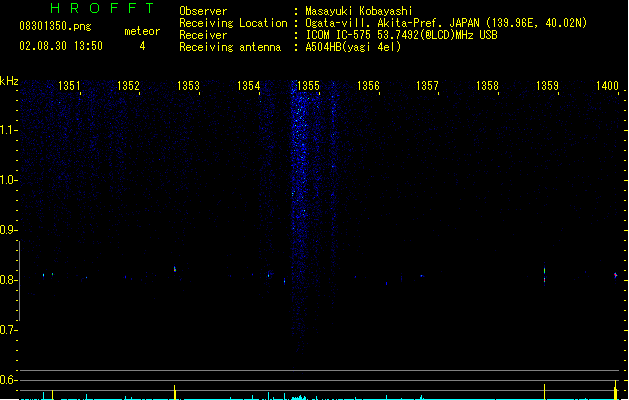Click the 0.9 kHz frequency label
This screenshot has height=400, width=629.
click(x=8, y=230)
